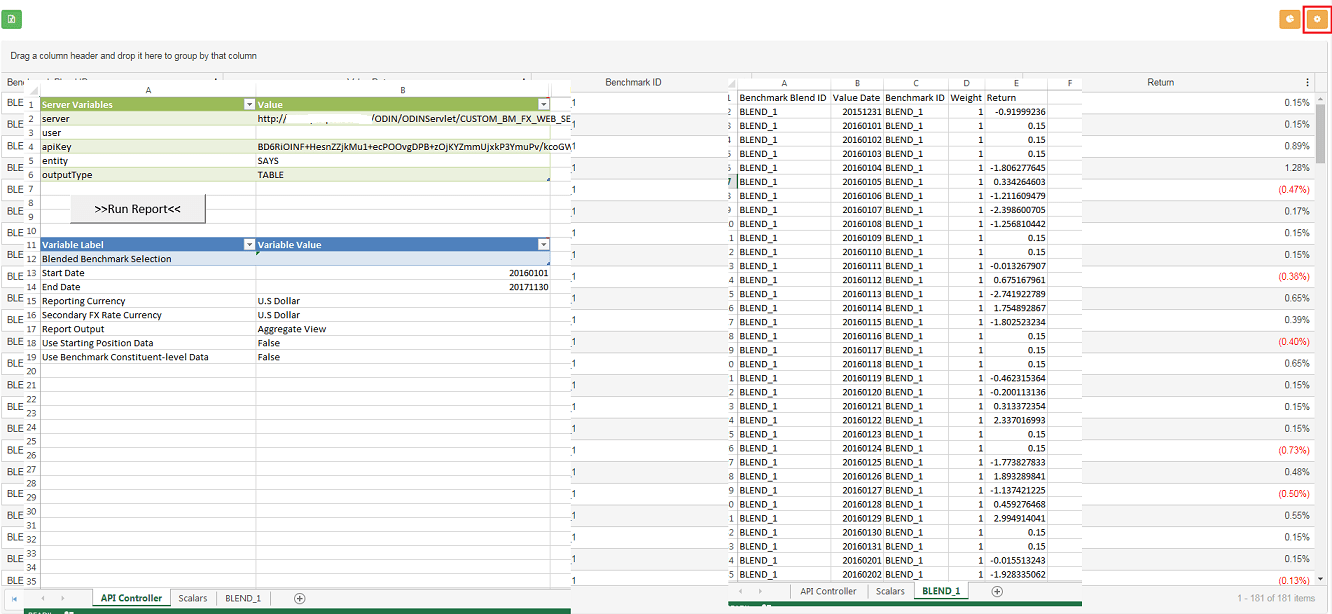Open the Variable Label filter dropdown
The width and height of the screenshot is (1332, 614).
(x=249, y=244)
